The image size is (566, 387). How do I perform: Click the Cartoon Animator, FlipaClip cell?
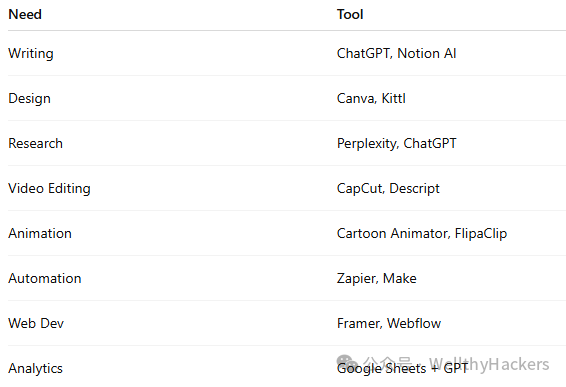pos(422,234)
